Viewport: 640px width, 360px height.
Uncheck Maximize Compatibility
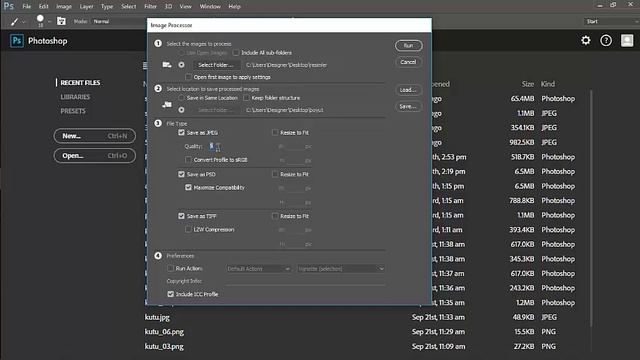(188, 187)
